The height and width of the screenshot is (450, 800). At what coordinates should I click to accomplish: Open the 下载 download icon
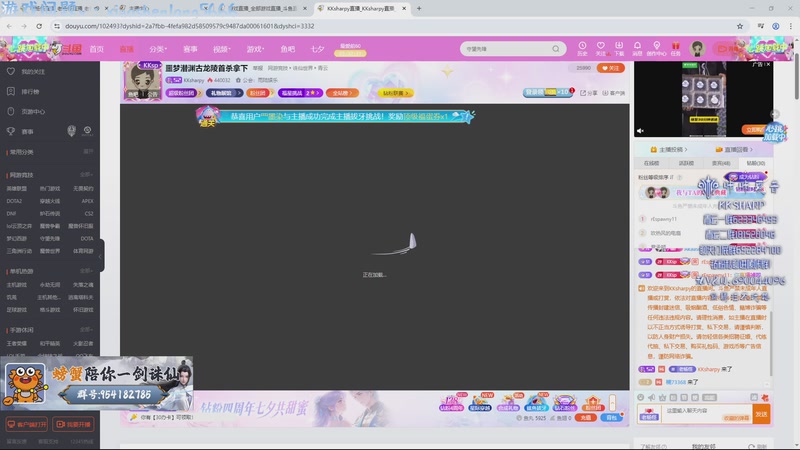pos(619,48)
